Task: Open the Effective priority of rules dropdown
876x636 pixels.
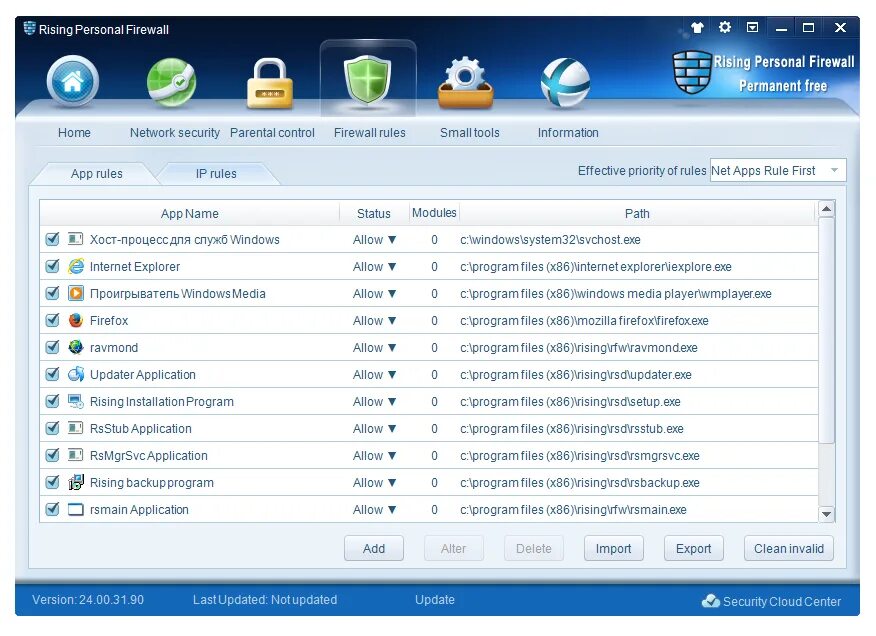Action: point(778,170)
